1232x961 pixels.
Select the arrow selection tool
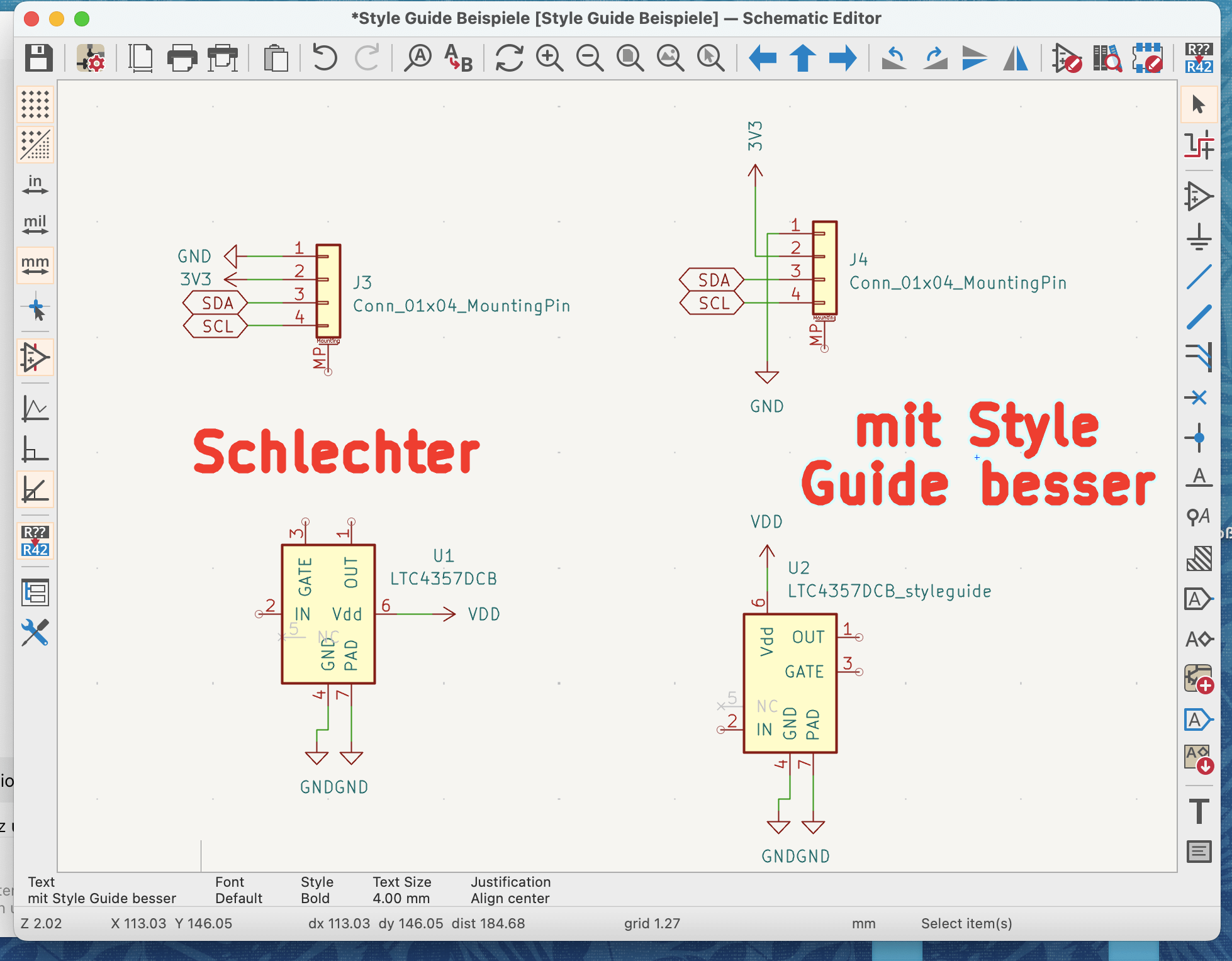1199,104
